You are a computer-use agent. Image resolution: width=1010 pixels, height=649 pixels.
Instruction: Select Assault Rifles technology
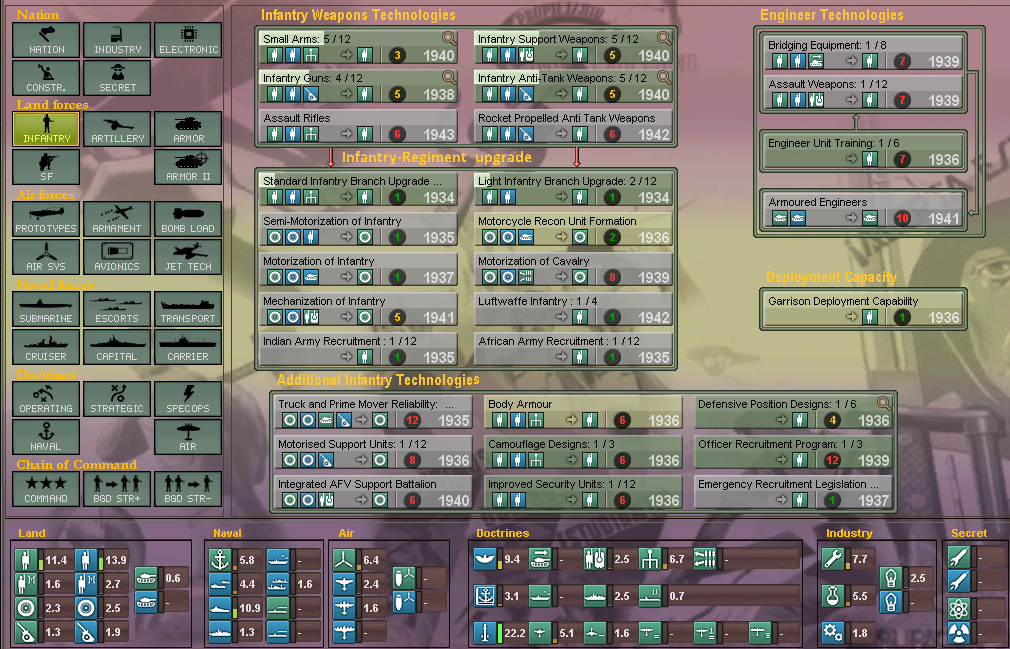[x=358, y=126]
